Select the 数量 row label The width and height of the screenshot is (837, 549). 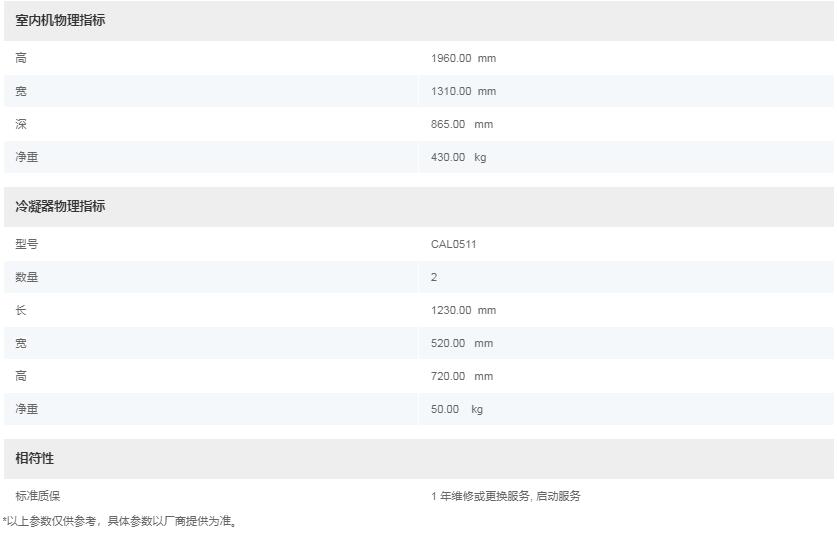[27, 277]
